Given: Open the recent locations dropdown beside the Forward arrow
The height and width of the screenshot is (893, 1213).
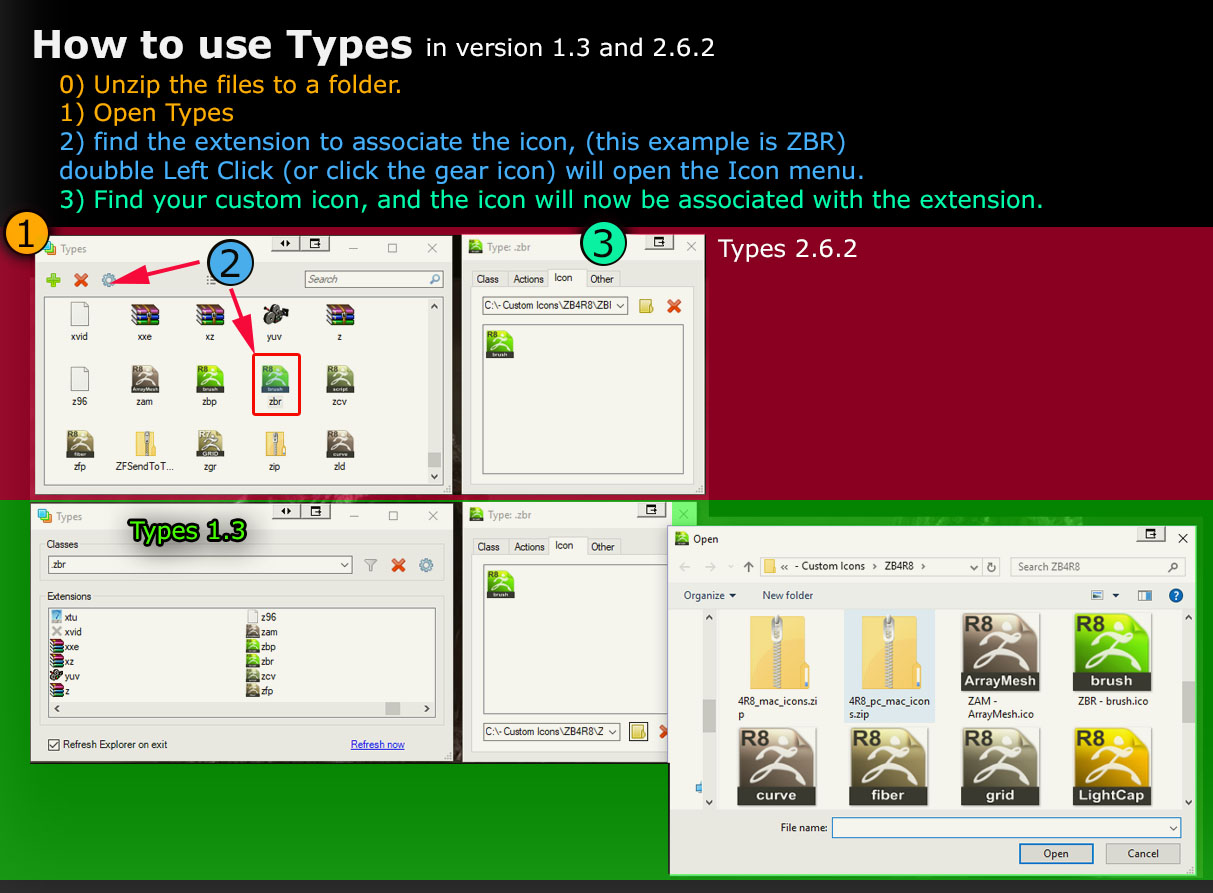Looking at the screenshot, I should tap(731, 566).
